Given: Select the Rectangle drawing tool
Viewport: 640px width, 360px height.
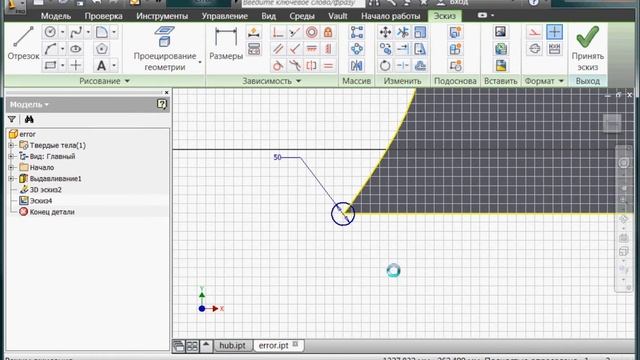Looking at the screenshot, I should tap(50, 65).
